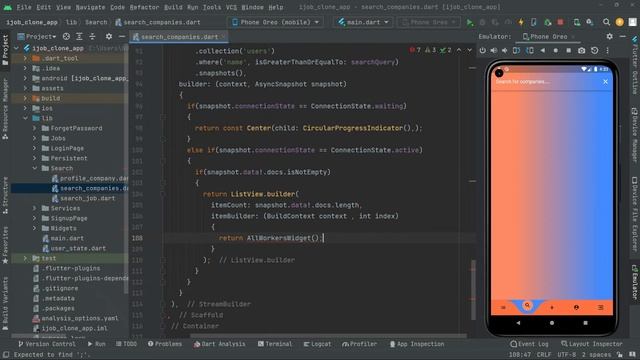Open Terminal tool window
Screen dimensions: 640x360
click(275, 344)
